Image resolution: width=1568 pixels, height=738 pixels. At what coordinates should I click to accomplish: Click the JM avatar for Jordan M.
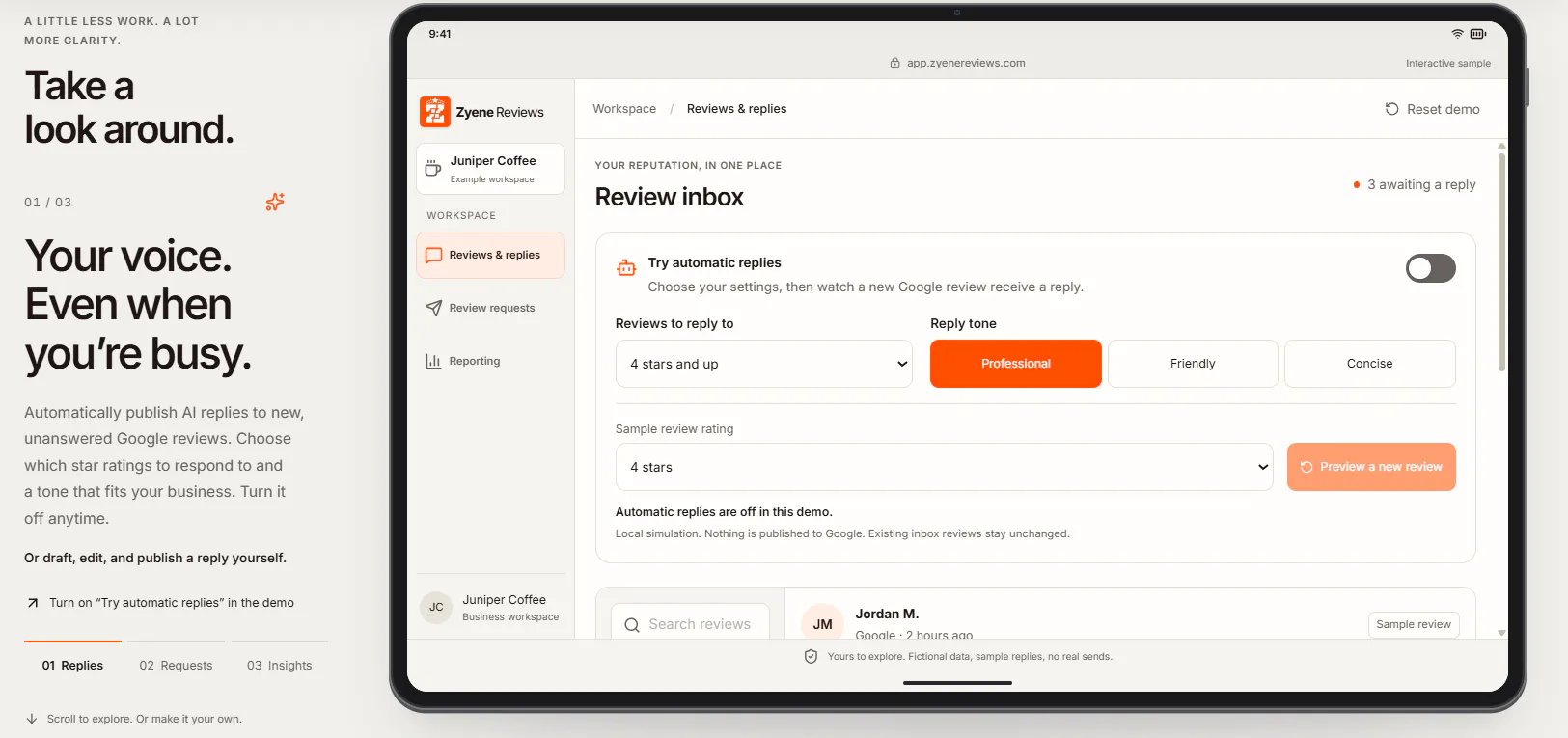(x=822, y=623)
